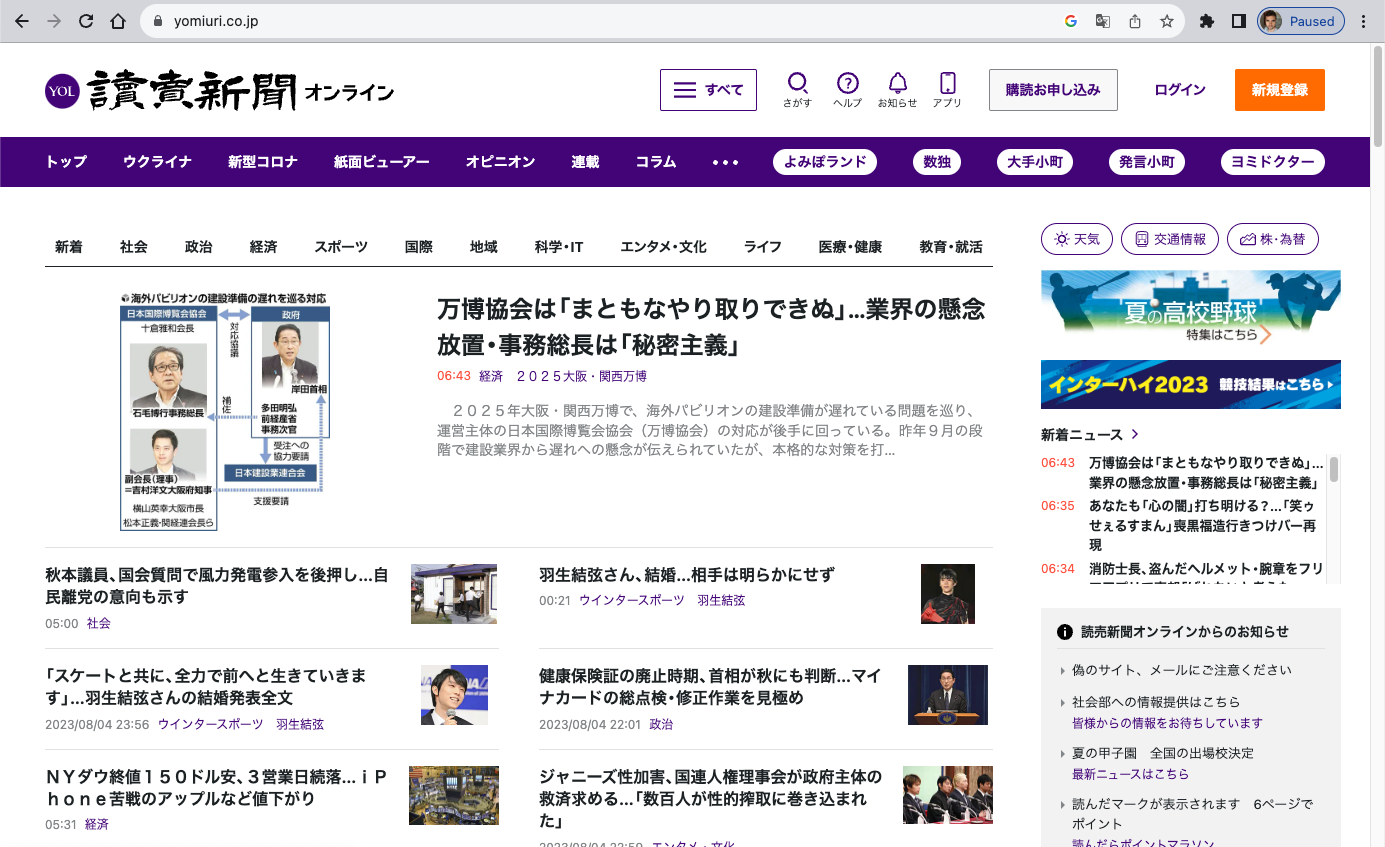Image resolution: width=1385 pixels, height=847 pixels.
Task: Switch to the スポーツ category tab
Action: click(x=341, y=247)
